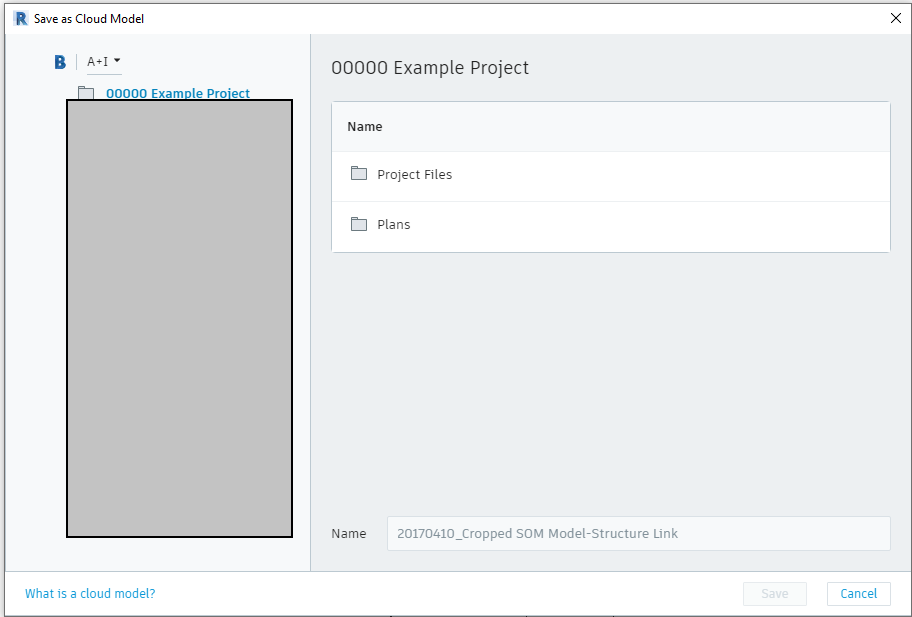Image resolution: width=912 pixels, height=617 pixels.
Task: Click the BIM 360 'B' logo icon
Action: [60, 62]
